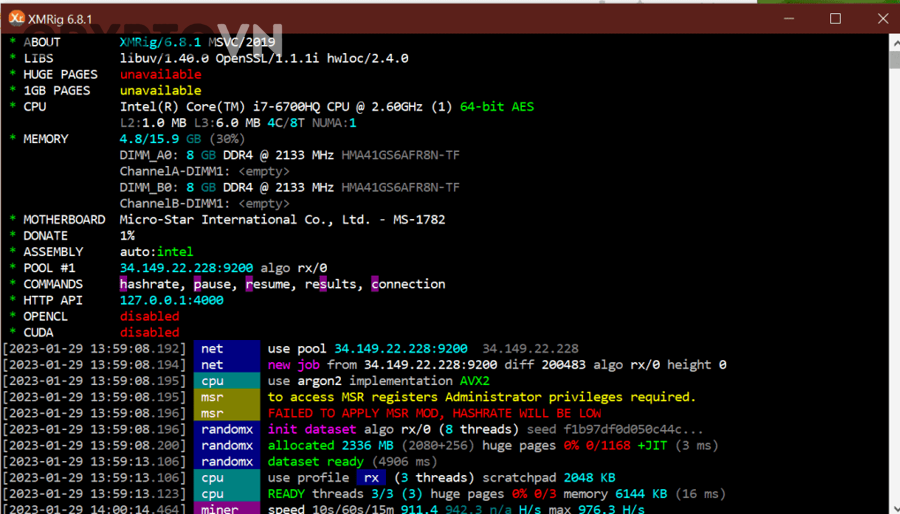The width and height of the screenshot is (900, 514).
Task: Click red 'disabled' beside CUDA
Action: [x=149, y=332]
